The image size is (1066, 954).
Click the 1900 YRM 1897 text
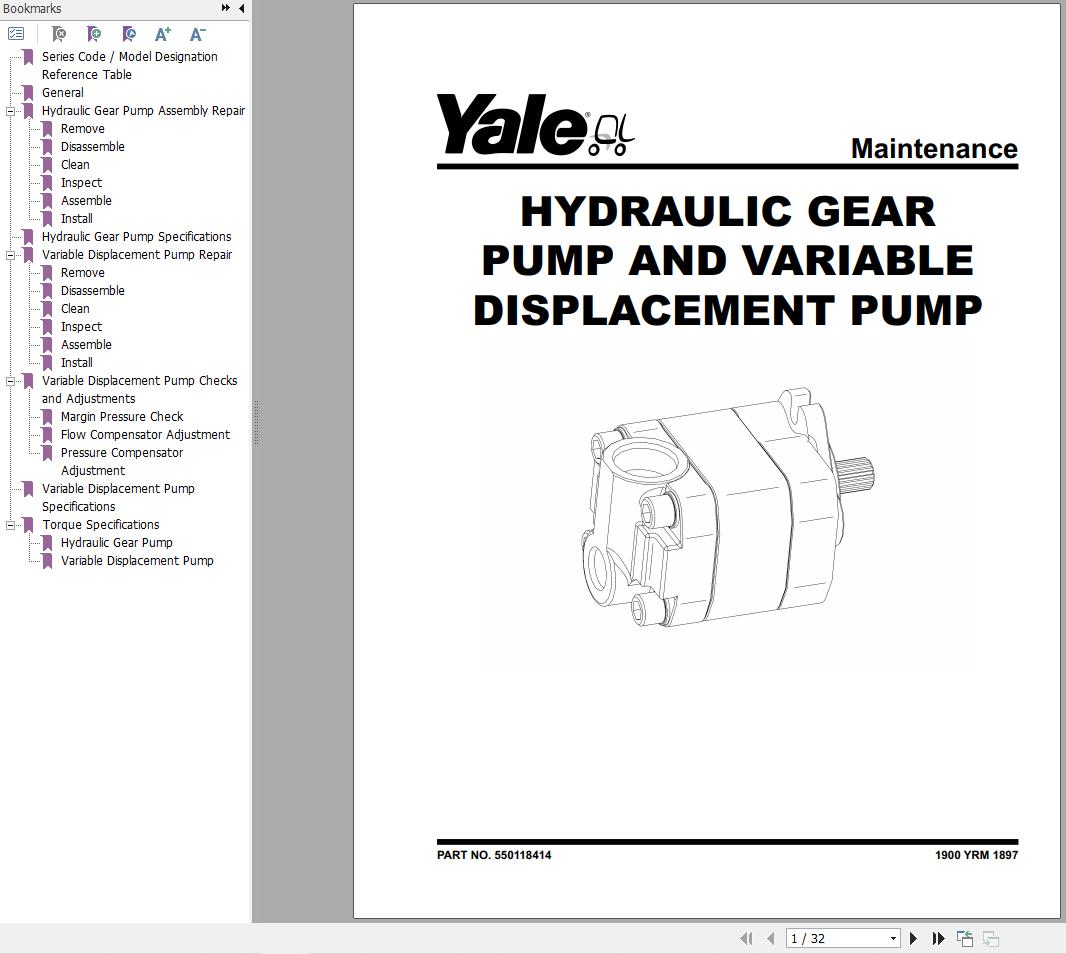[x=976, y=855]
